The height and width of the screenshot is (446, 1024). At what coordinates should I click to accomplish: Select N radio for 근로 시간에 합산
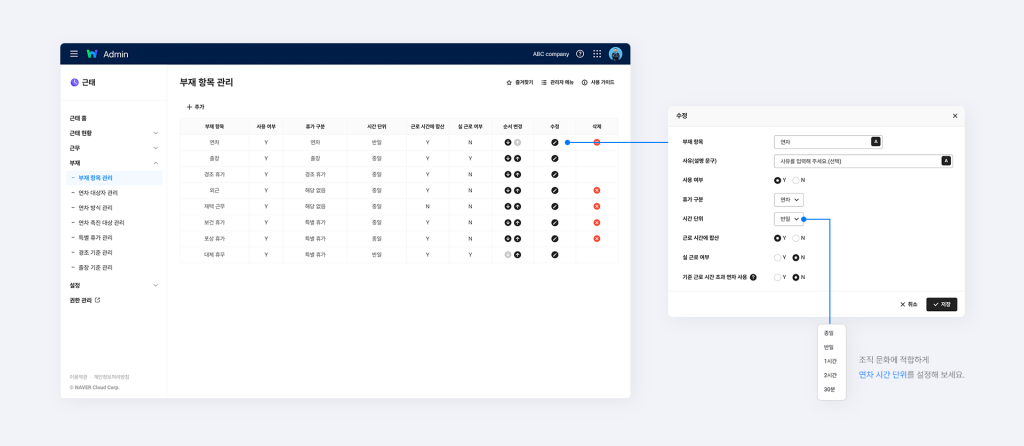[x=796, y=238]
